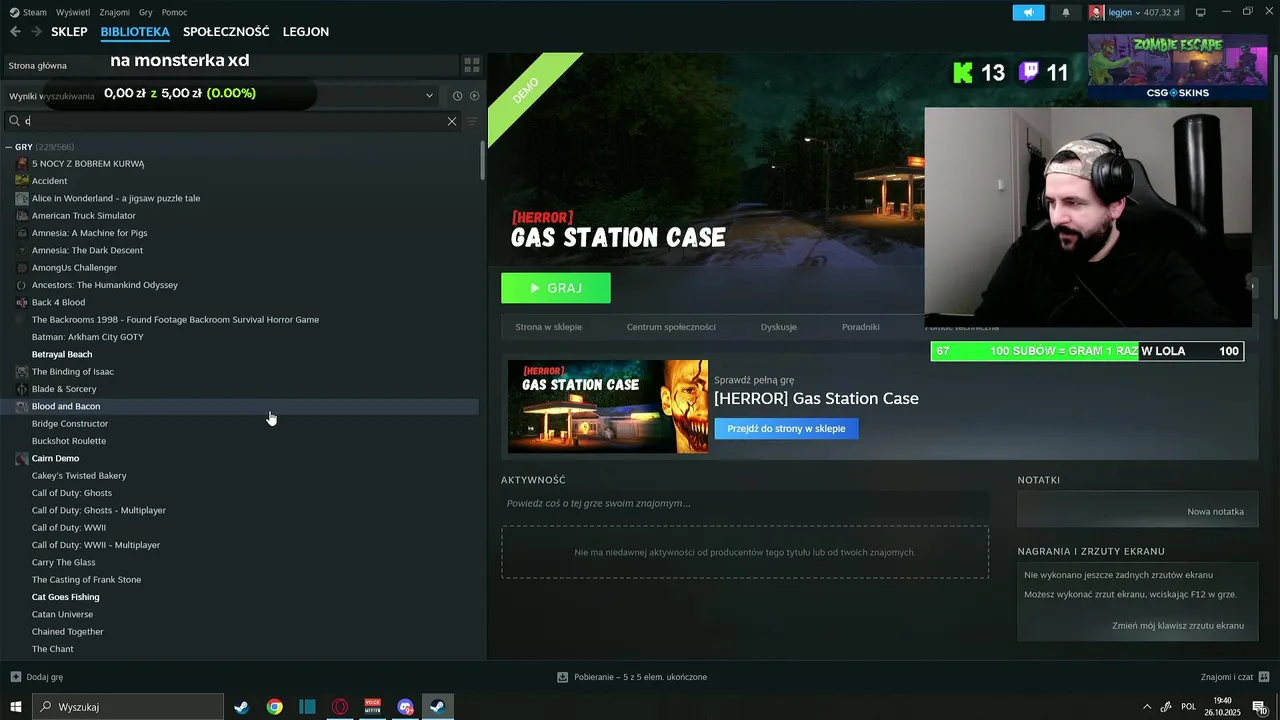Image resolution: width=1280 pixels, height=720 pixels.
Task: Open advanced filter options icon
Action: 472,121
